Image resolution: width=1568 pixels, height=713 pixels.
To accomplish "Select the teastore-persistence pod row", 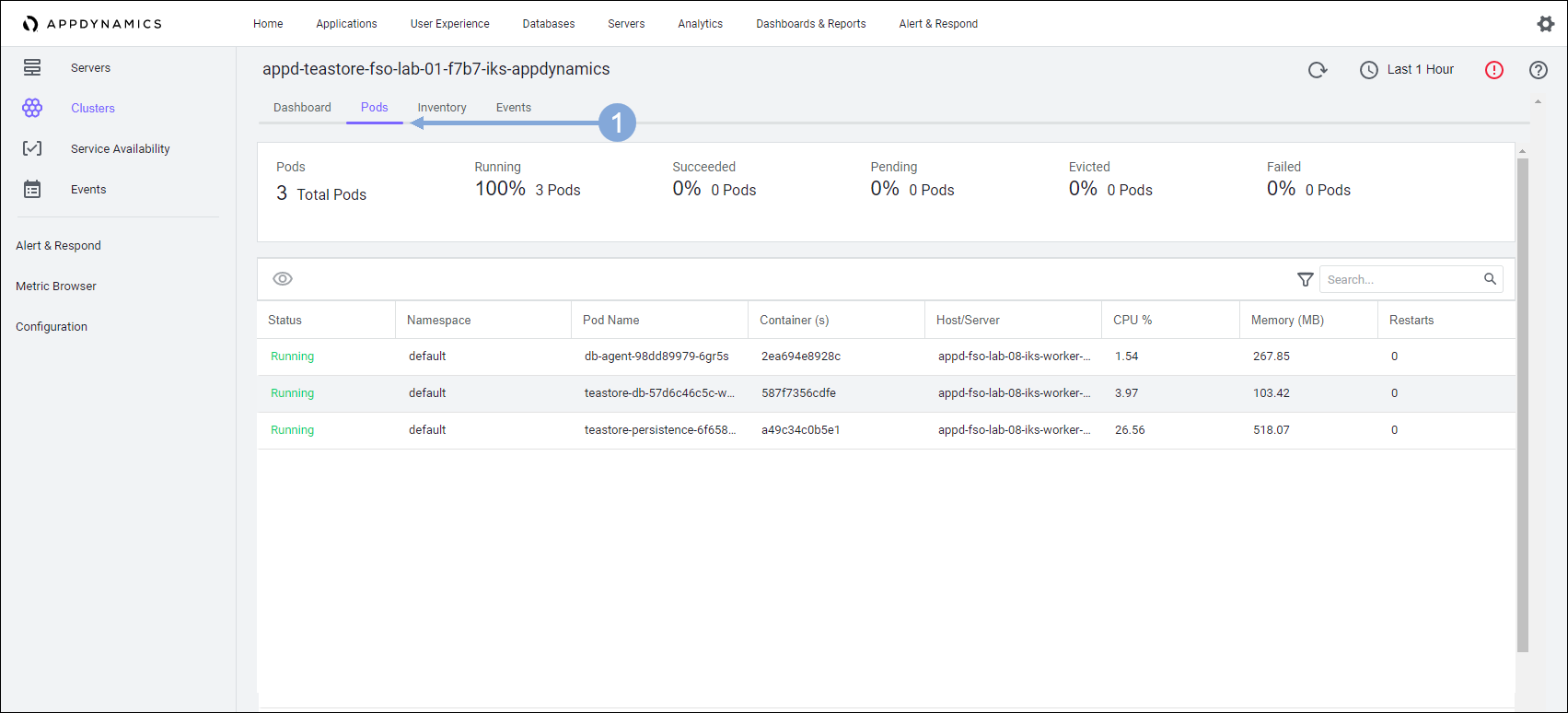I will (x=659, y=430).
